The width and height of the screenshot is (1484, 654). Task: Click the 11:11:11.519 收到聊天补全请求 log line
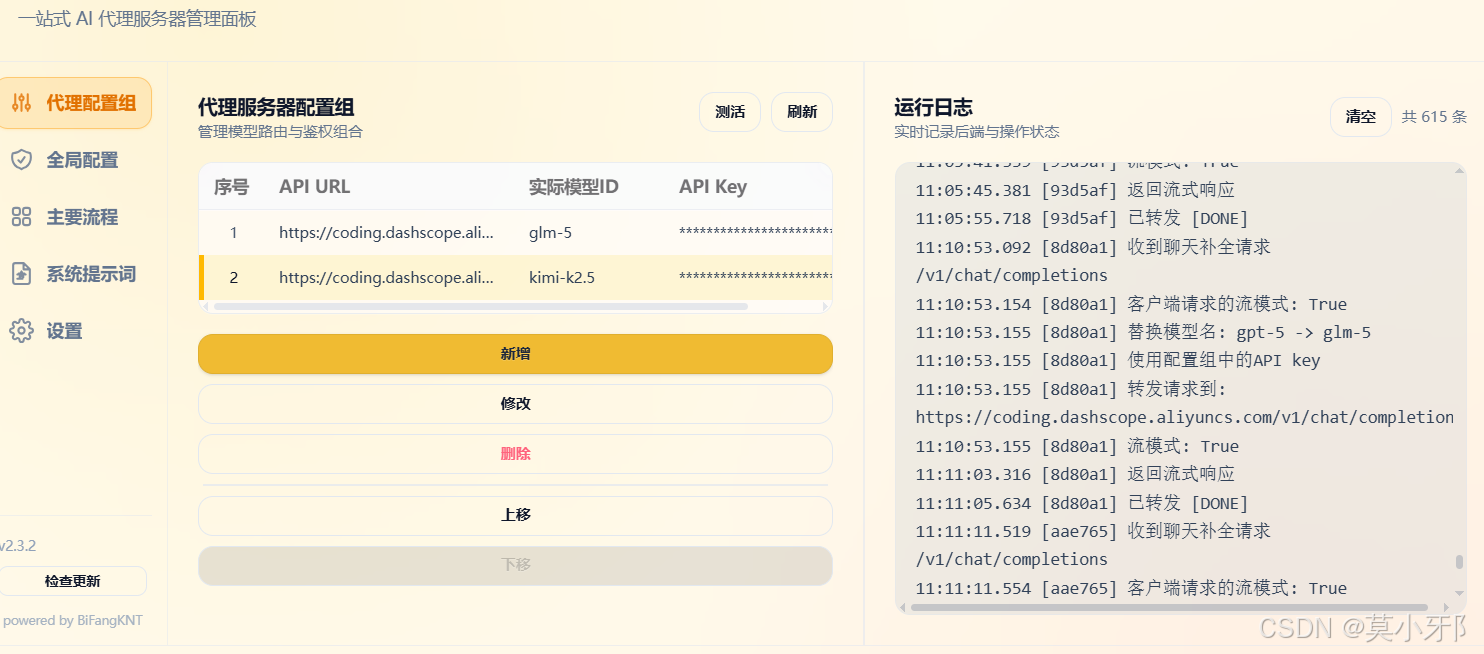click(1093, 531)
